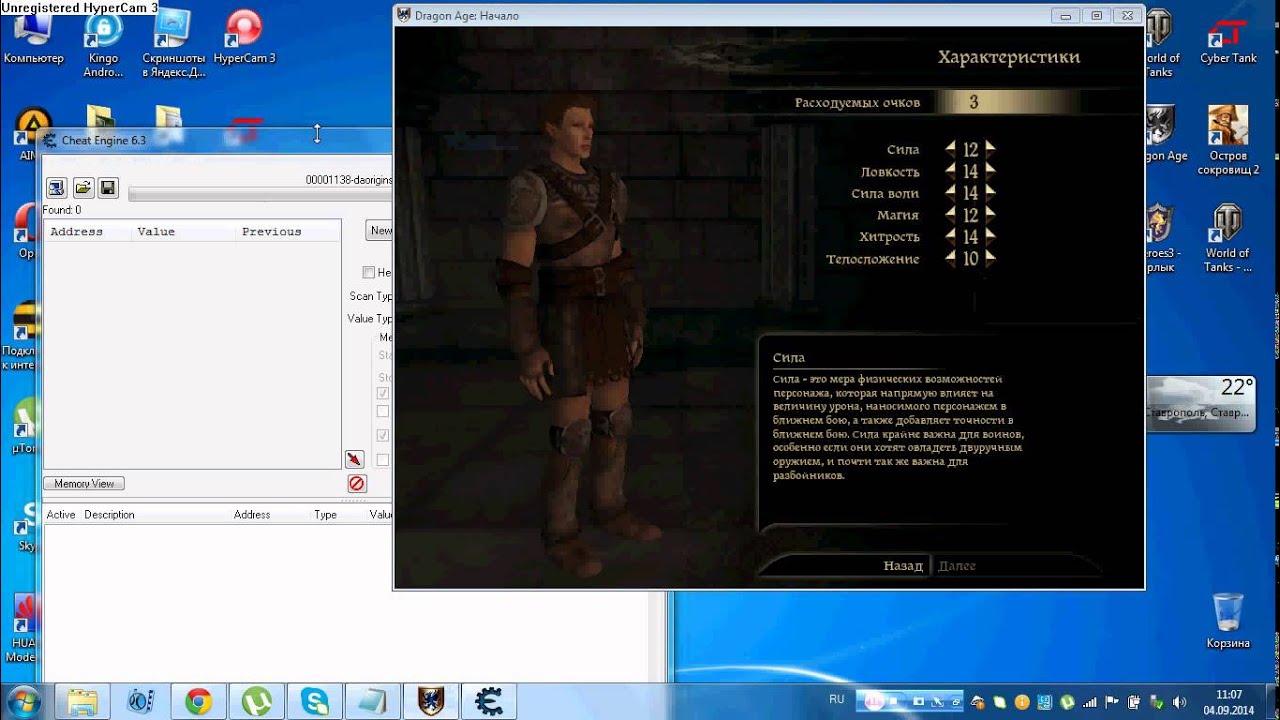The height and width of the screenshot is (720, 1280).
Task: Select the Скриншоты в Яндекс.Диск desktop icon
Action: point(173,43)
